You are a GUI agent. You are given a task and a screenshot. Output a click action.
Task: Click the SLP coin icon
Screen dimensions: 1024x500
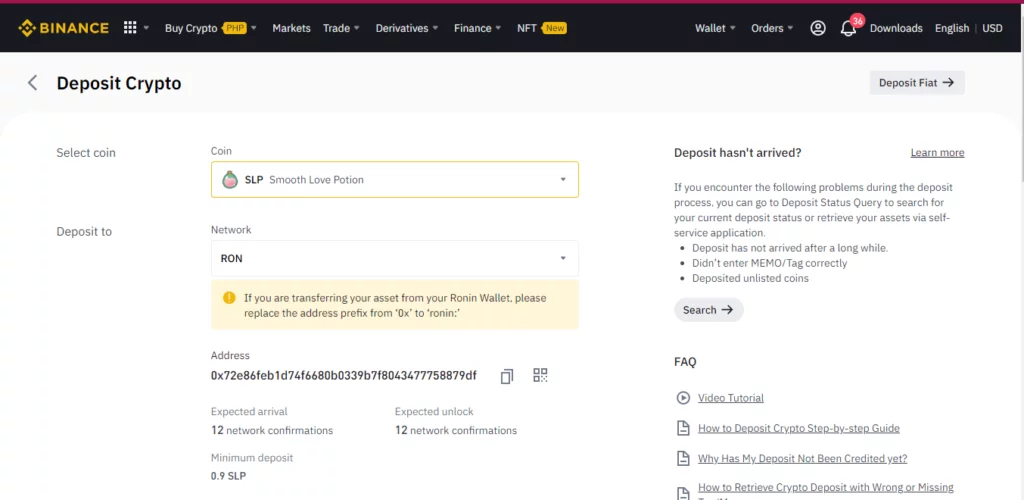coord(230,180)
